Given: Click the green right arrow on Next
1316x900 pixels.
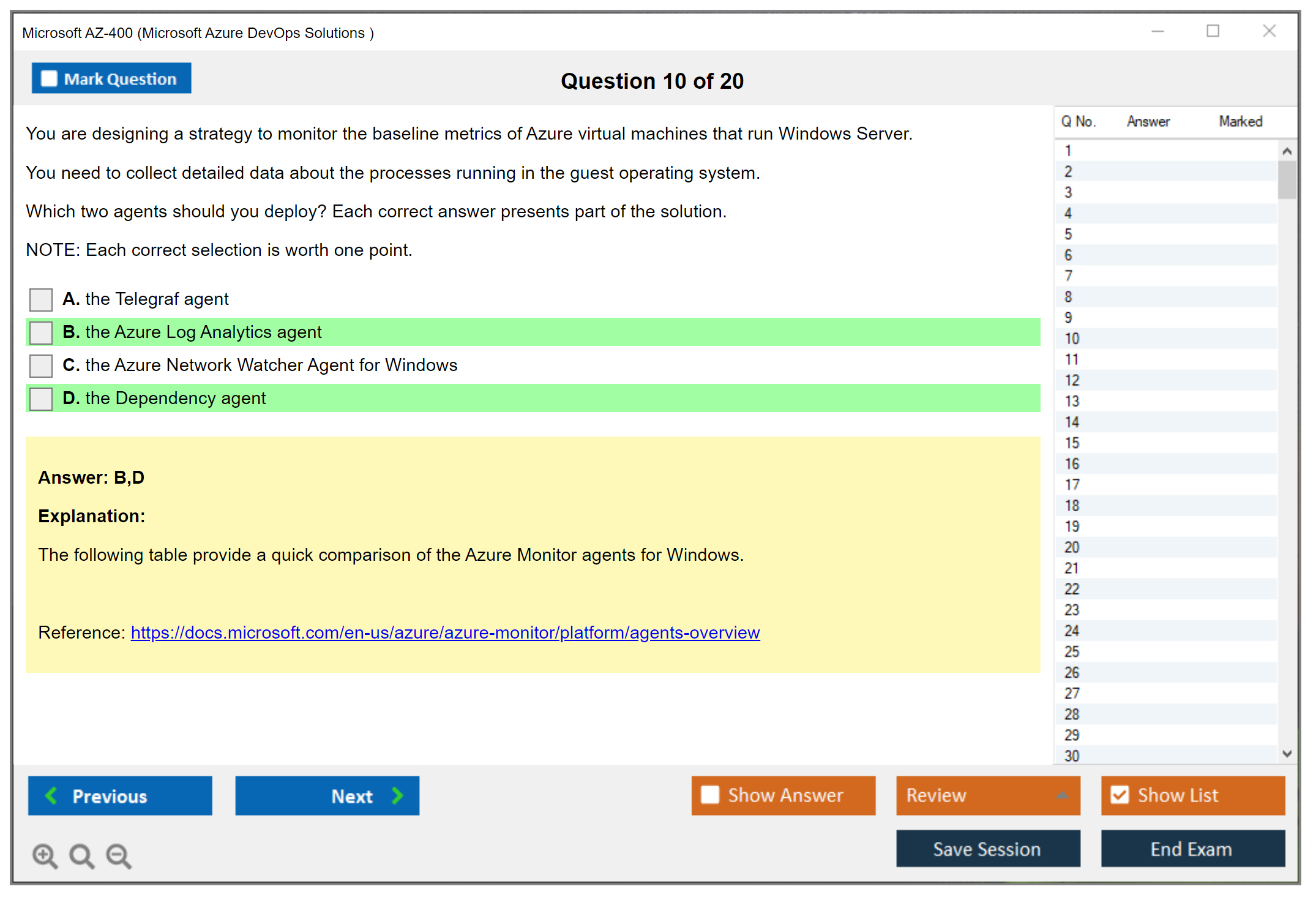Looking at the screenshot, I should [x=397, y=795].
